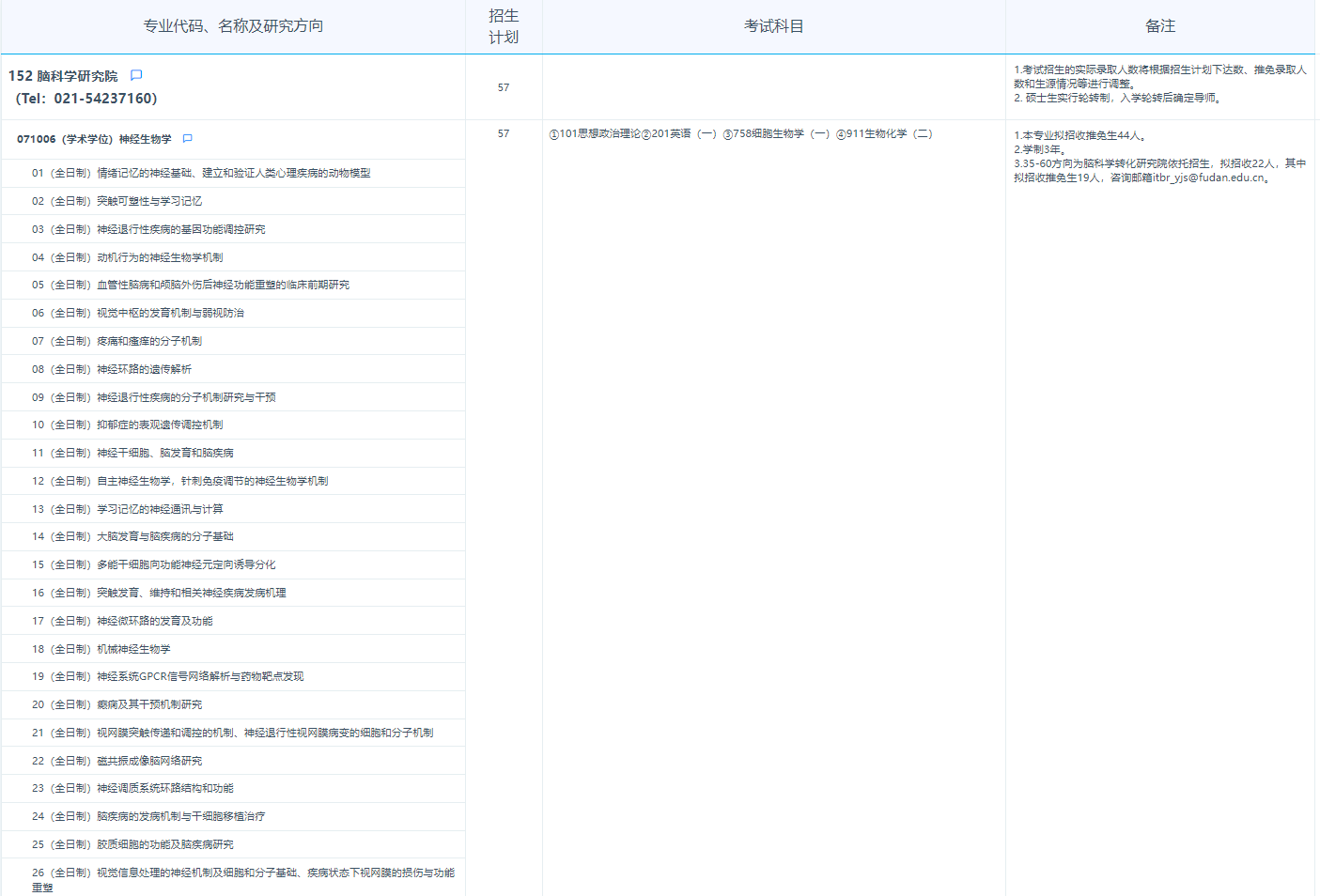Click the 071006 神经生物学 major row

pyautogui.click(x=94, y=139)
